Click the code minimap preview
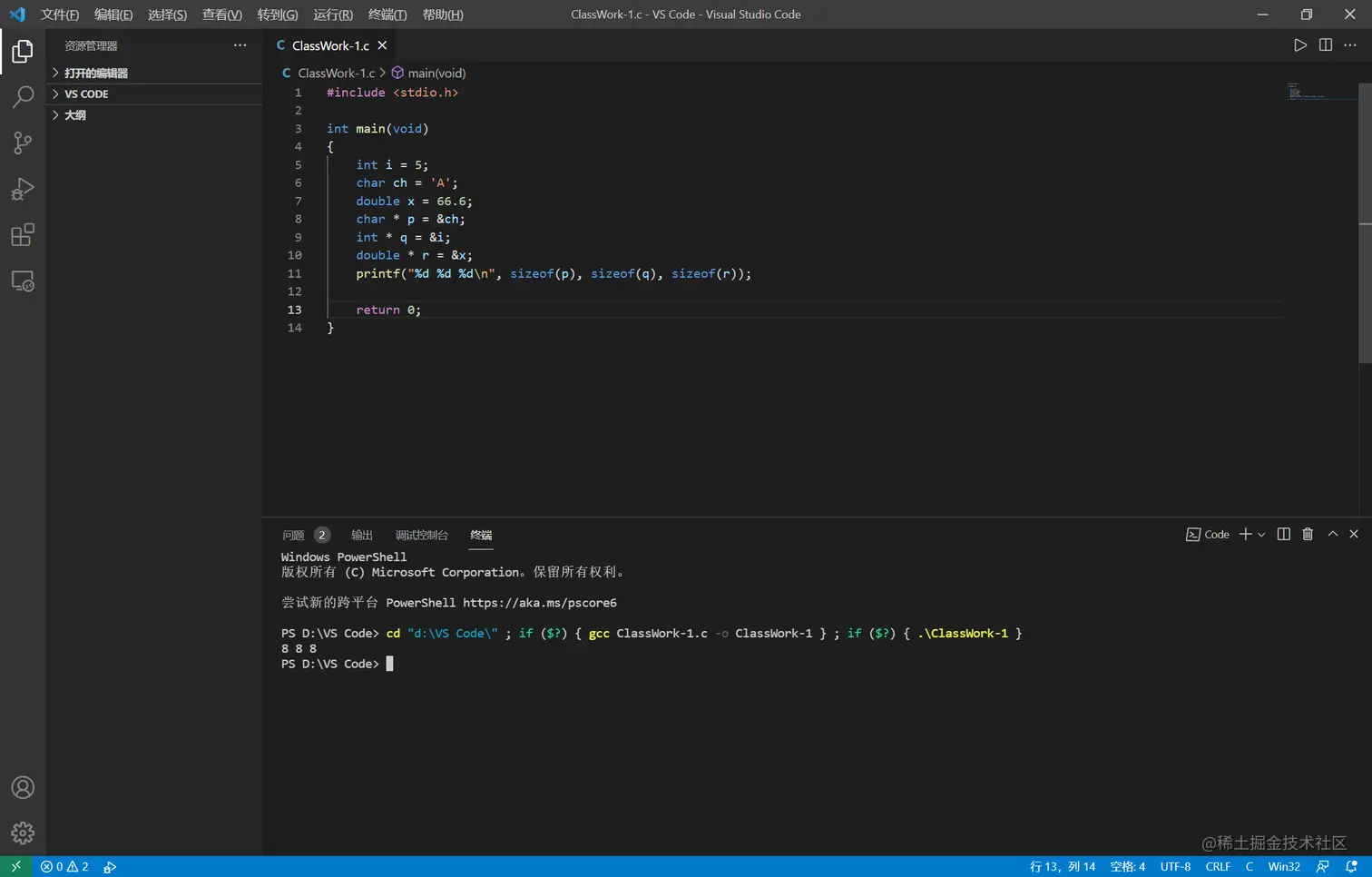Screen dimensions: 1372x877 tap(1306, 91)
